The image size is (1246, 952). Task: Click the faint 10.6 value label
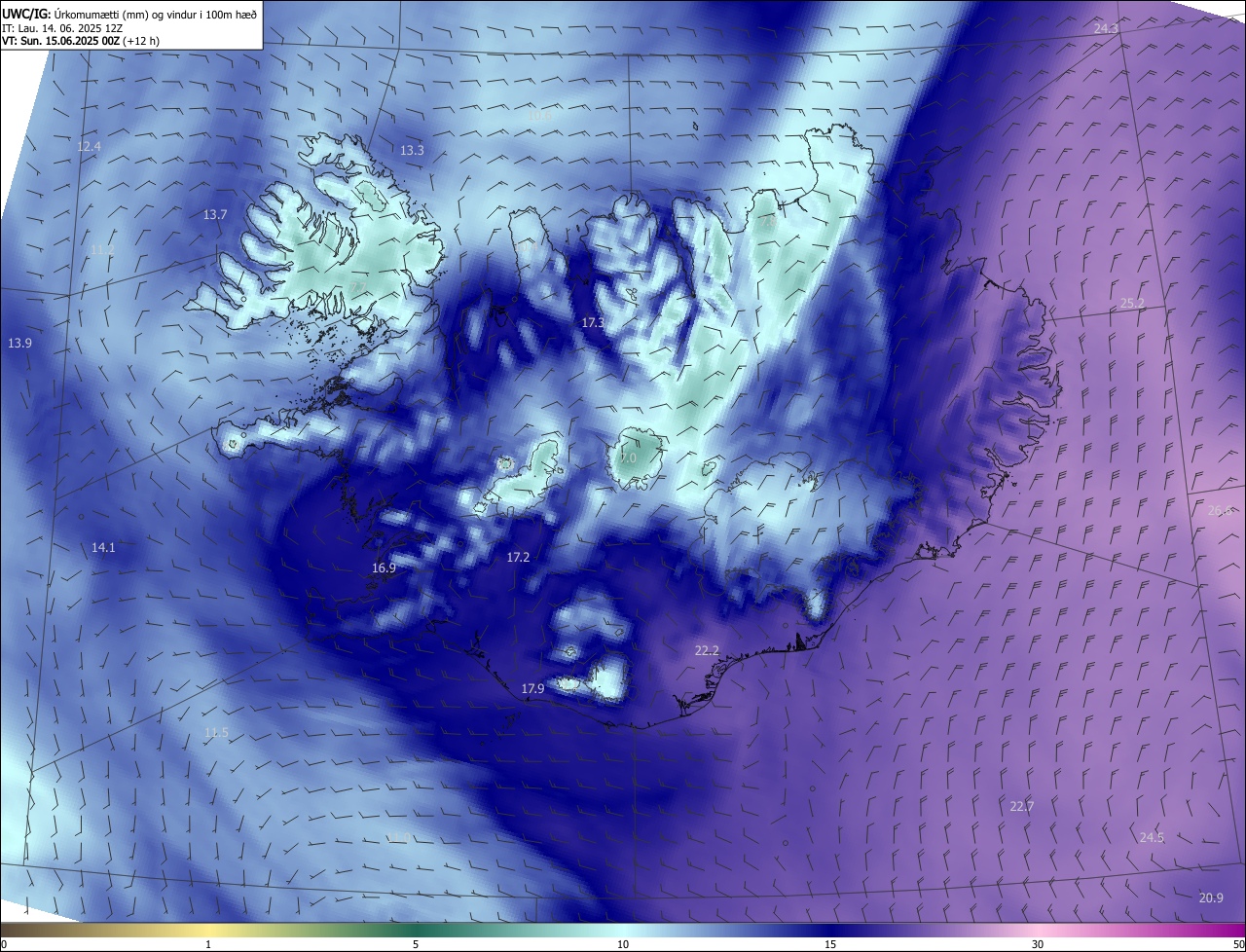click(540, 115)
